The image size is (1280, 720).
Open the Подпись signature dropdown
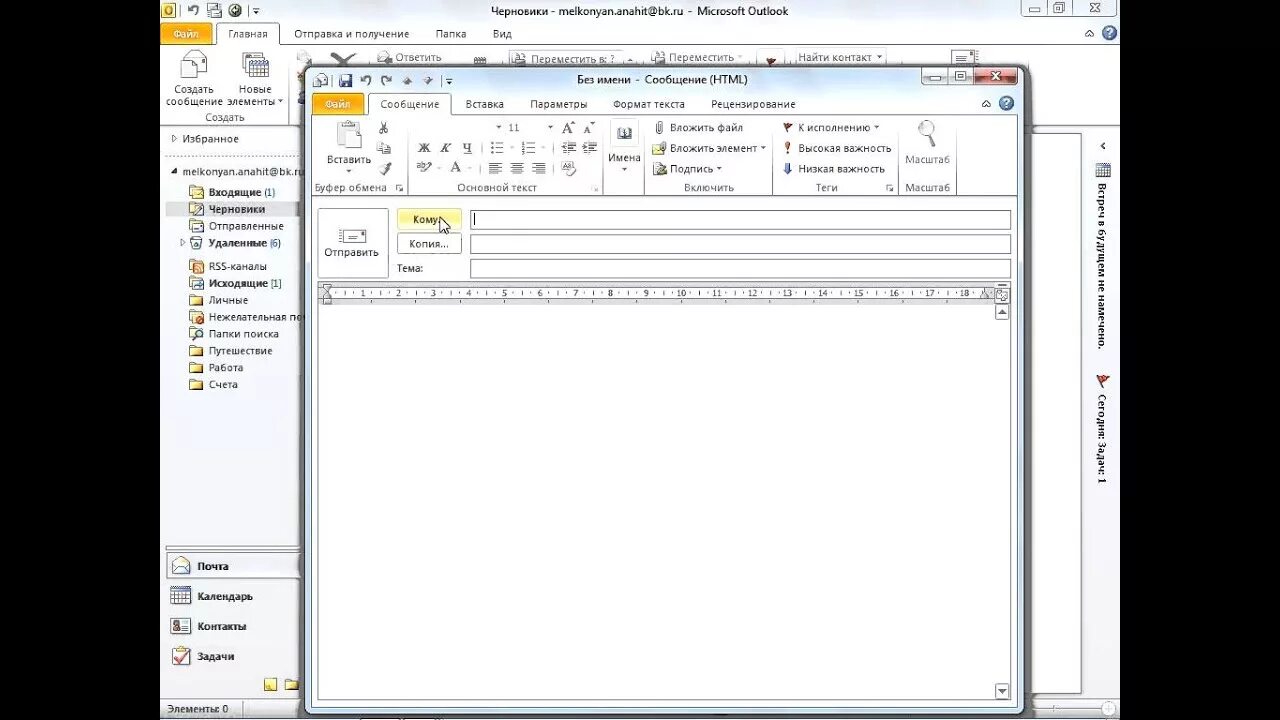pyautogui.click(x=688, y=169)
